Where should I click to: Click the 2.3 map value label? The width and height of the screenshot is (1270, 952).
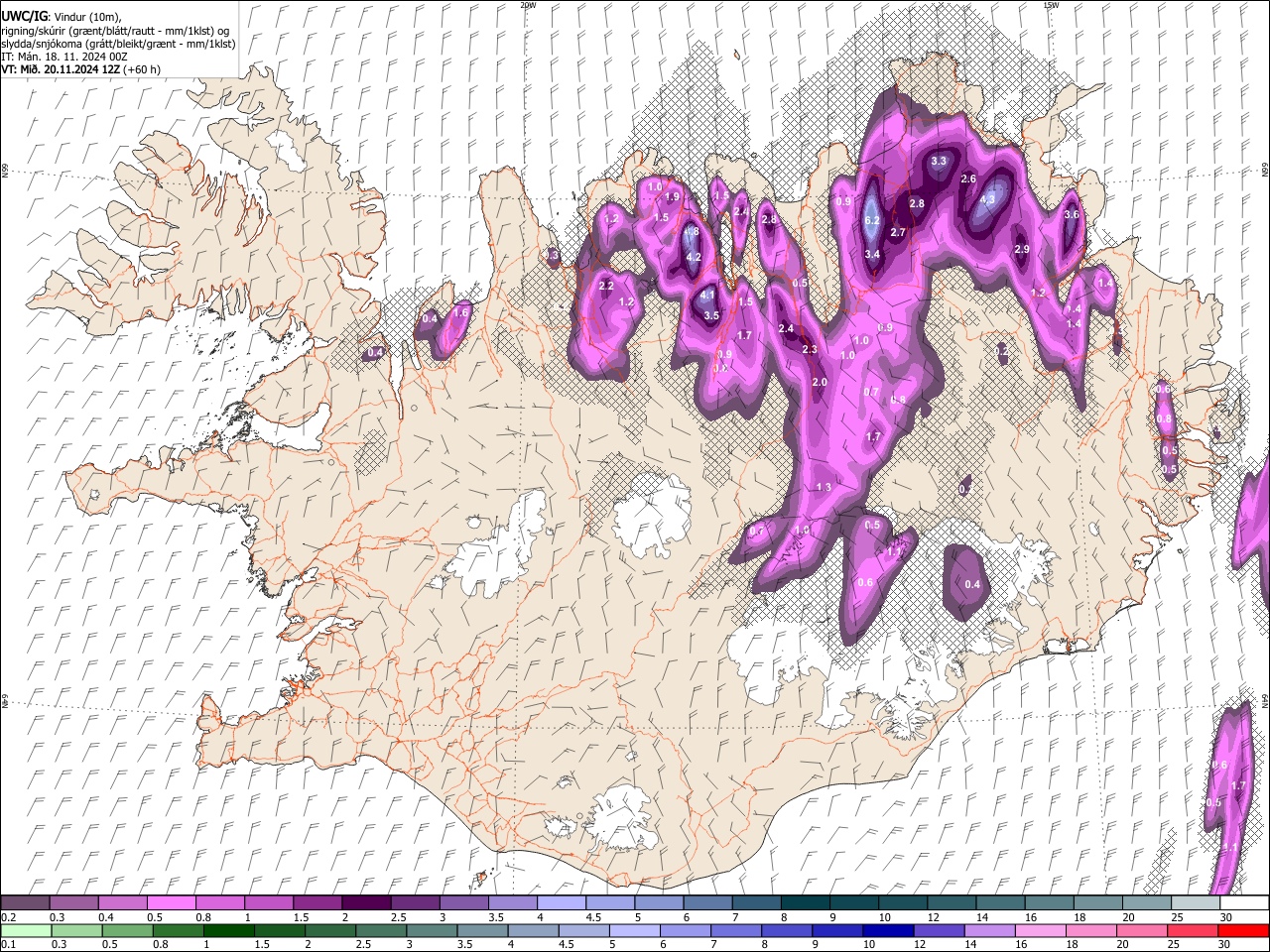coord(810,349)
